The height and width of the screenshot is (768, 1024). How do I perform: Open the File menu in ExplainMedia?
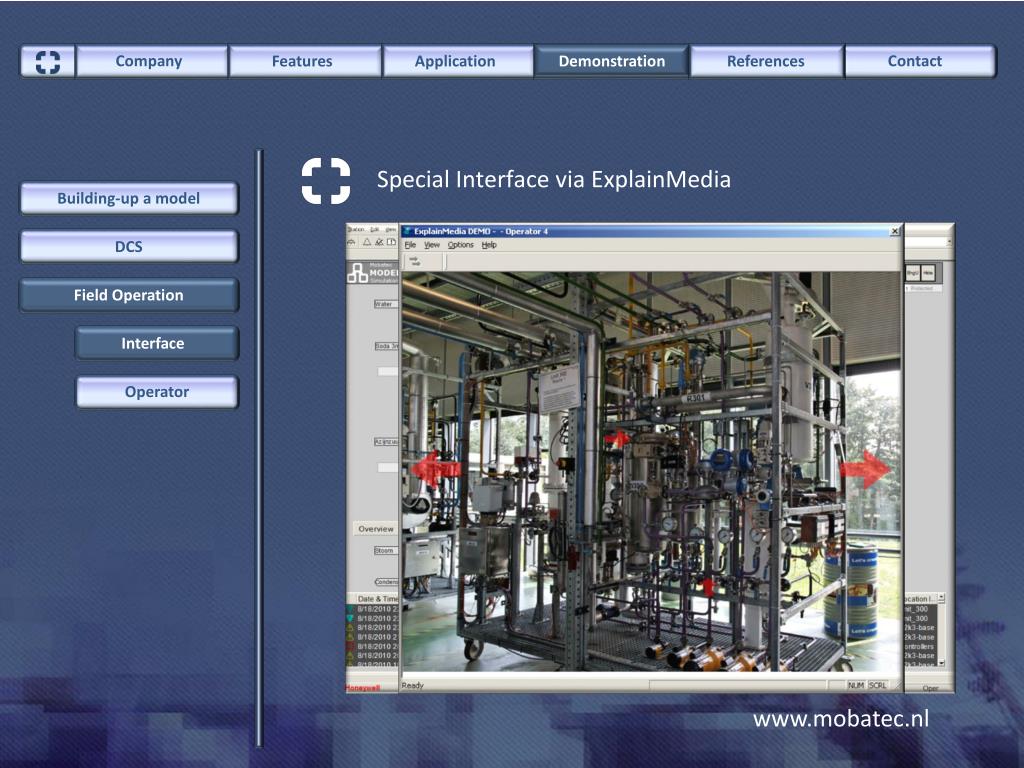pyautogui.click(x=410, y=245)
